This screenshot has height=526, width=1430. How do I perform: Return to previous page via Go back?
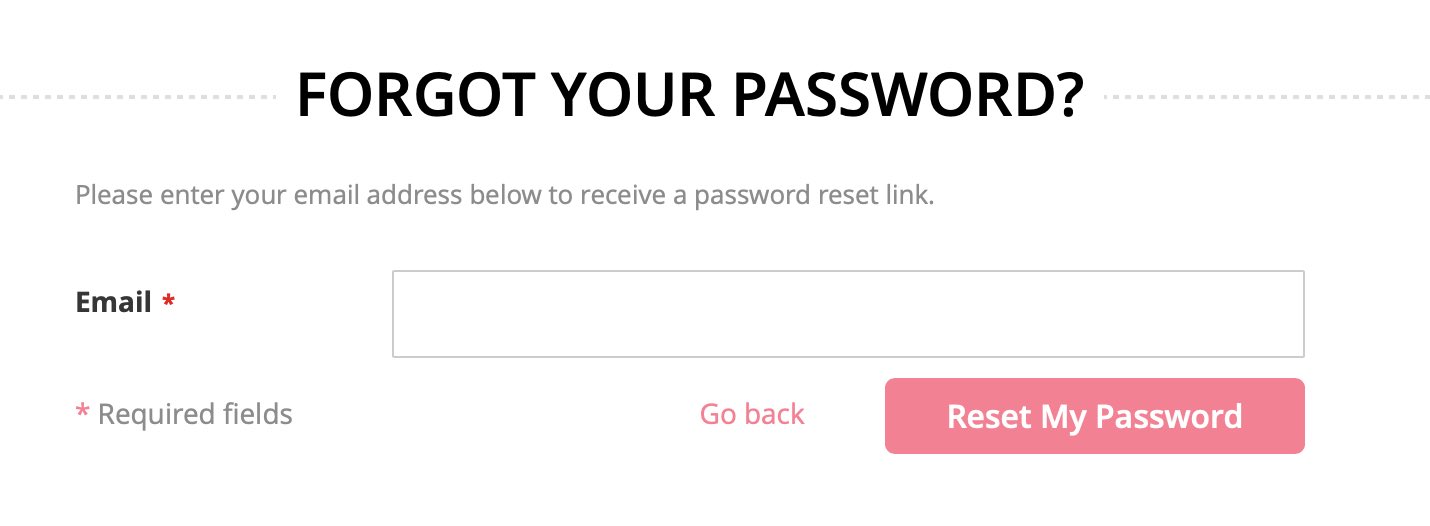click(752, 414)
